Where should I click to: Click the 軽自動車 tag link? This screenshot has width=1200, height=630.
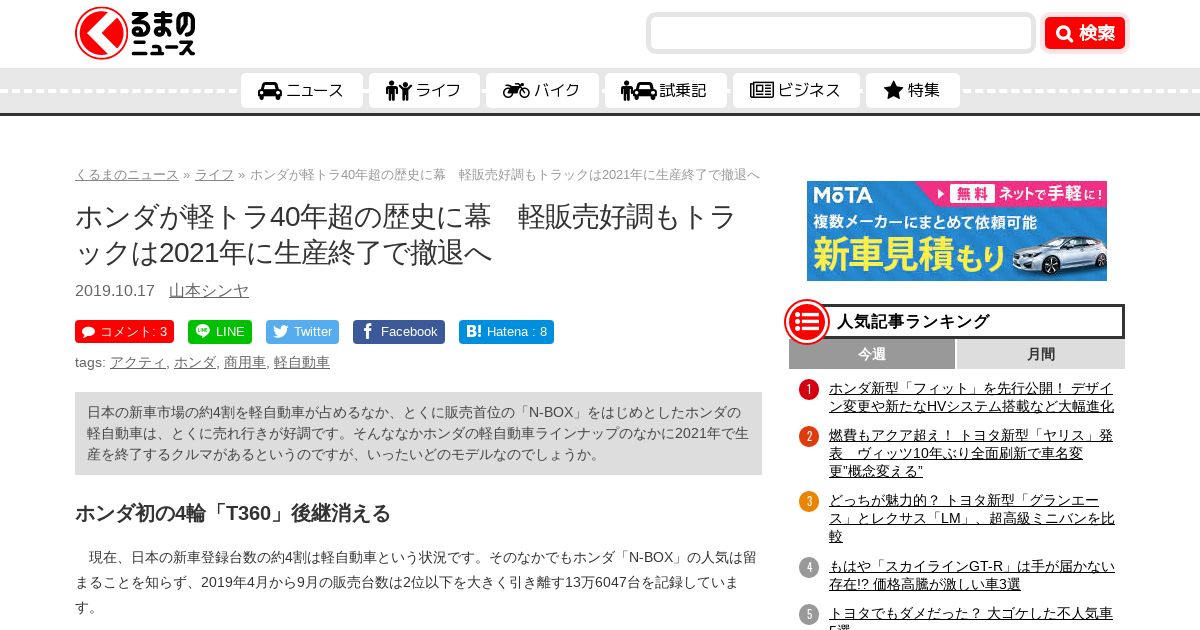(302, 362)
